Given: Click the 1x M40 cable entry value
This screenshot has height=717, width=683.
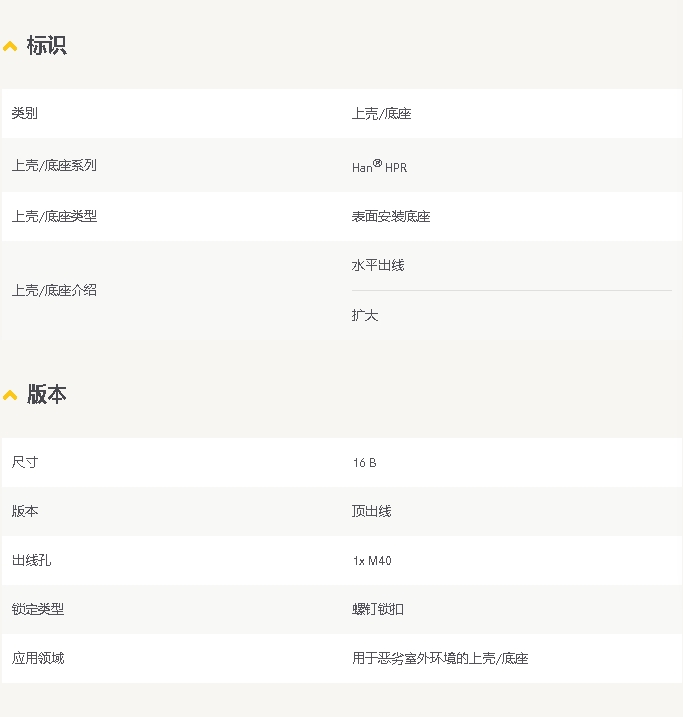Looking at the screenshot, I should (x=372, y=561).
